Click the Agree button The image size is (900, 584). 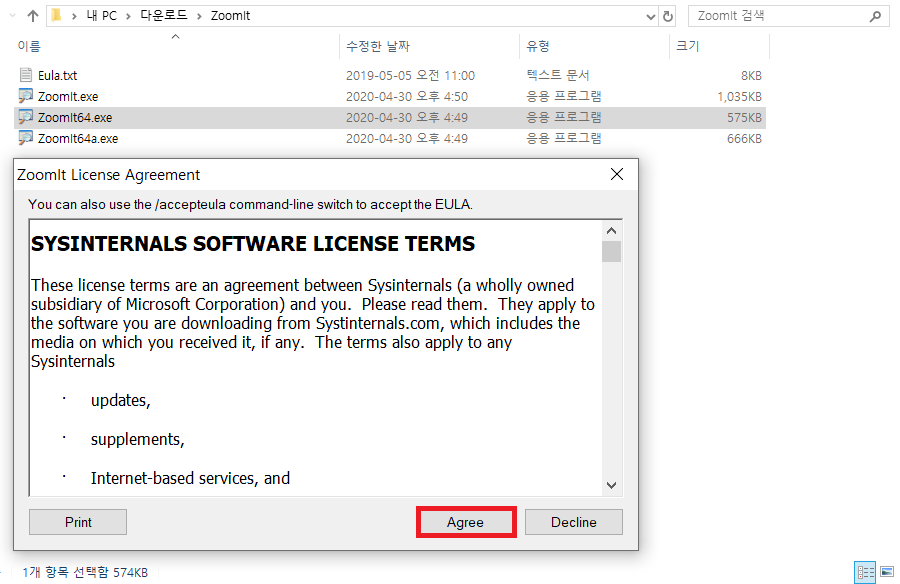(x=465, y=522)
